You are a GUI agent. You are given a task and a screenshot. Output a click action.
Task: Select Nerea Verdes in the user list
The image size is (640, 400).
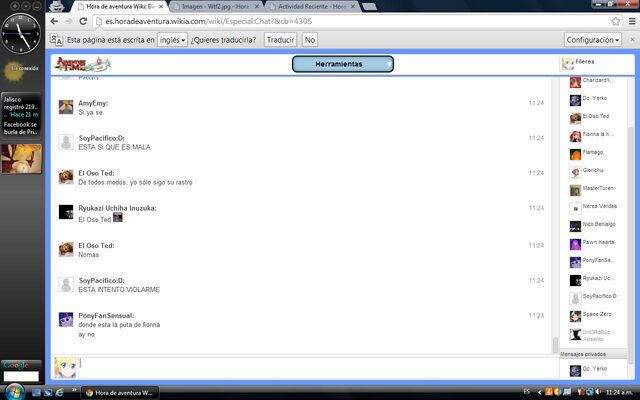point(593,207)
